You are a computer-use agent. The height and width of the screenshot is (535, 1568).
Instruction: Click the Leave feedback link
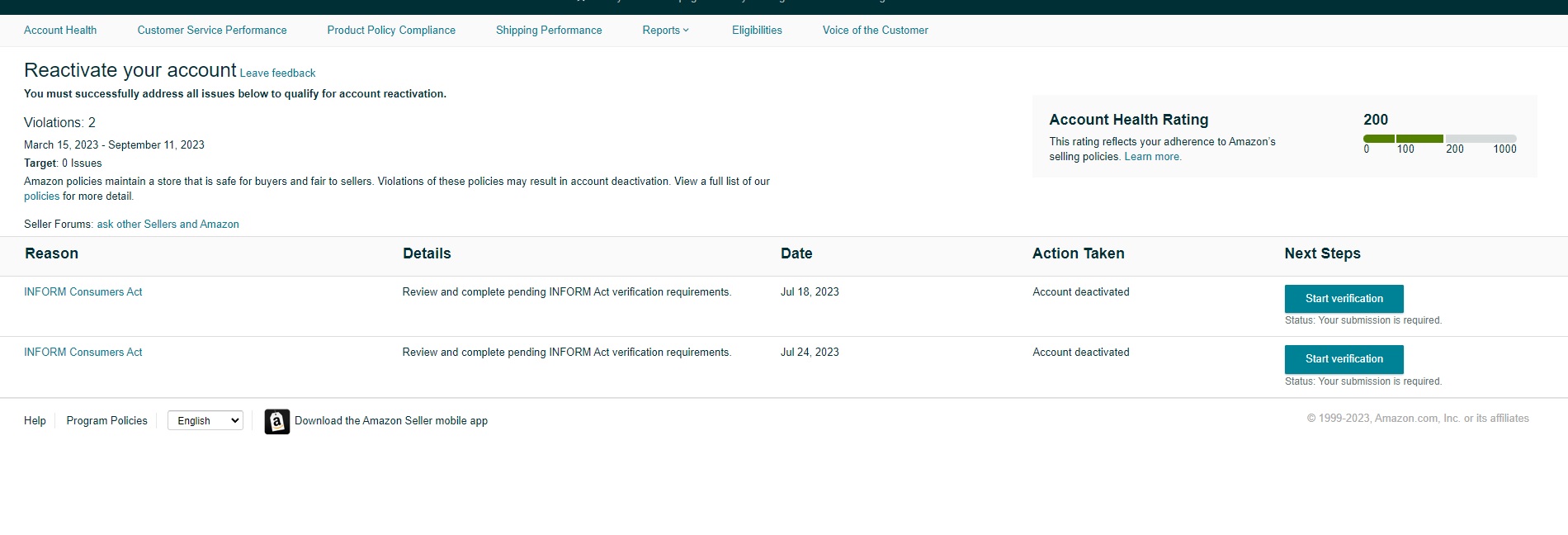277,73
